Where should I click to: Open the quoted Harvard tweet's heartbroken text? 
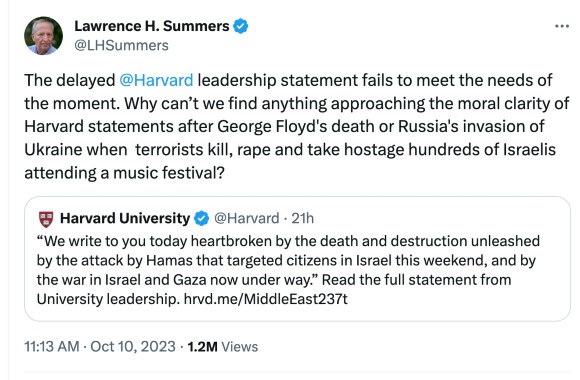pos(288,260)
